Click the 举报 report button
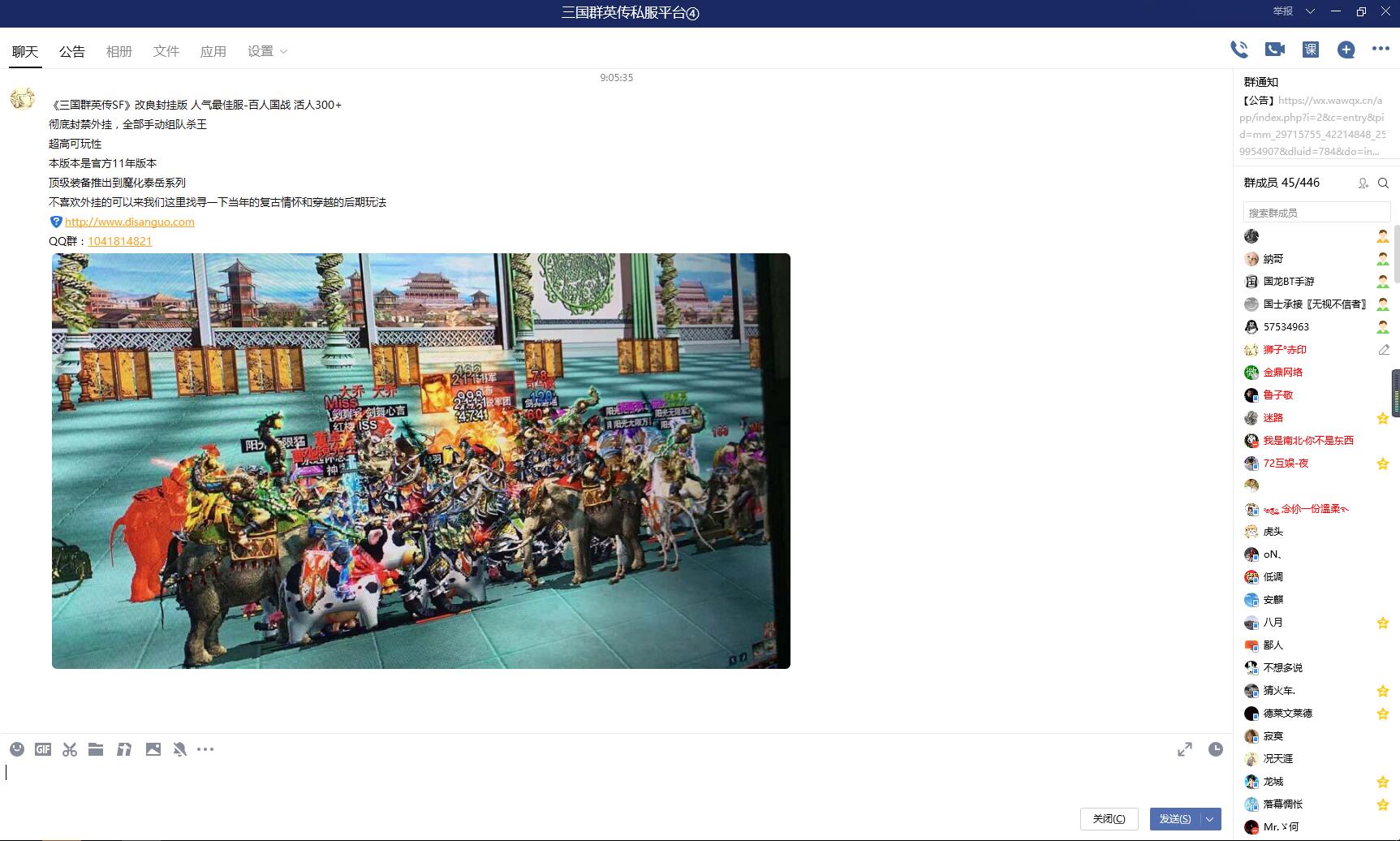This screenshot has height=841, width=1400. 1282,11
